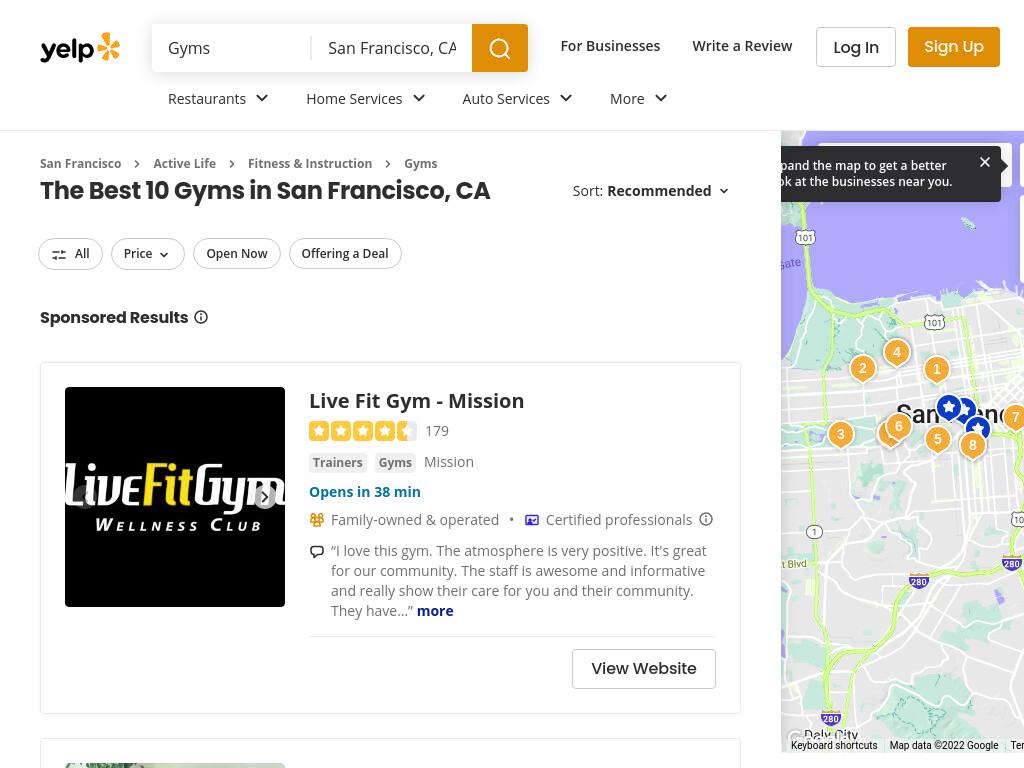Open the All filters button
Image resolution: width=1024 pixels, height=768 pixels.
tap(71, 253)
